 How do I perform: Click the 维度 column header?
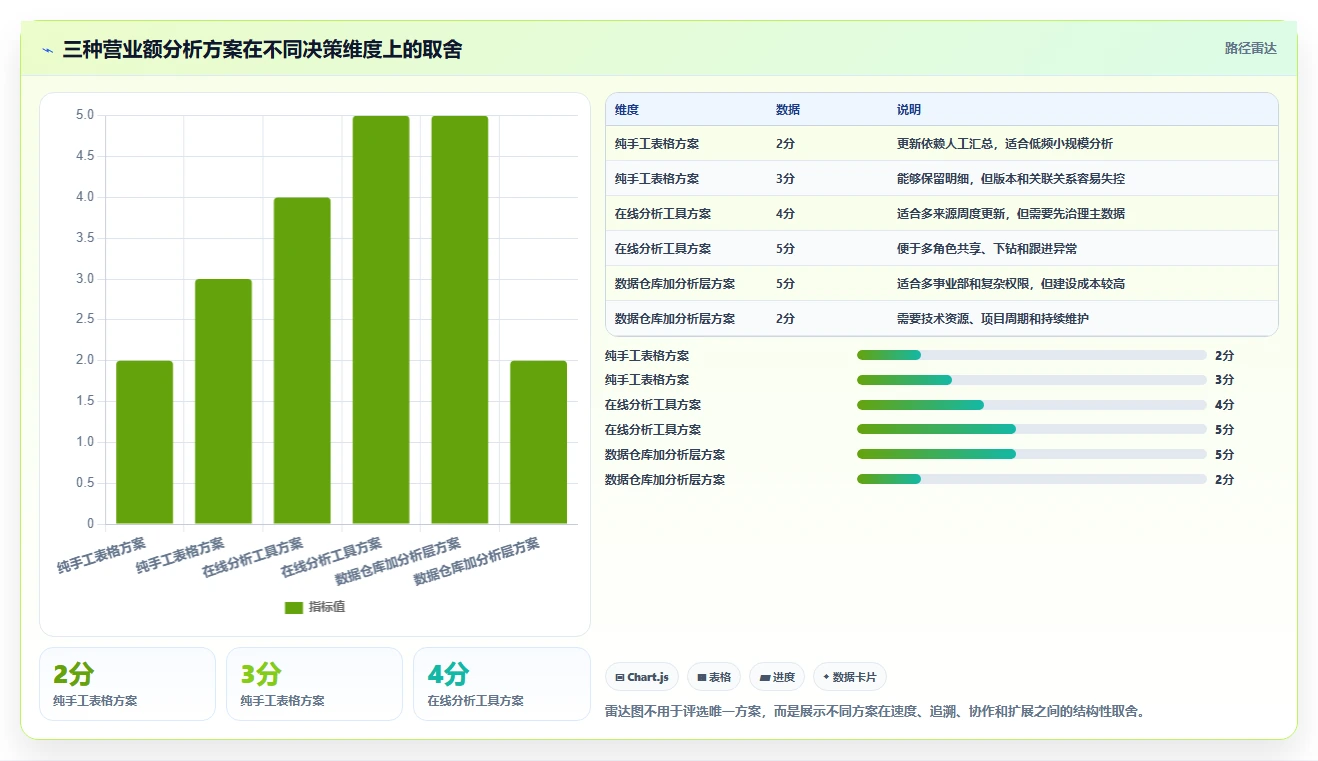[x=627, y=110]
